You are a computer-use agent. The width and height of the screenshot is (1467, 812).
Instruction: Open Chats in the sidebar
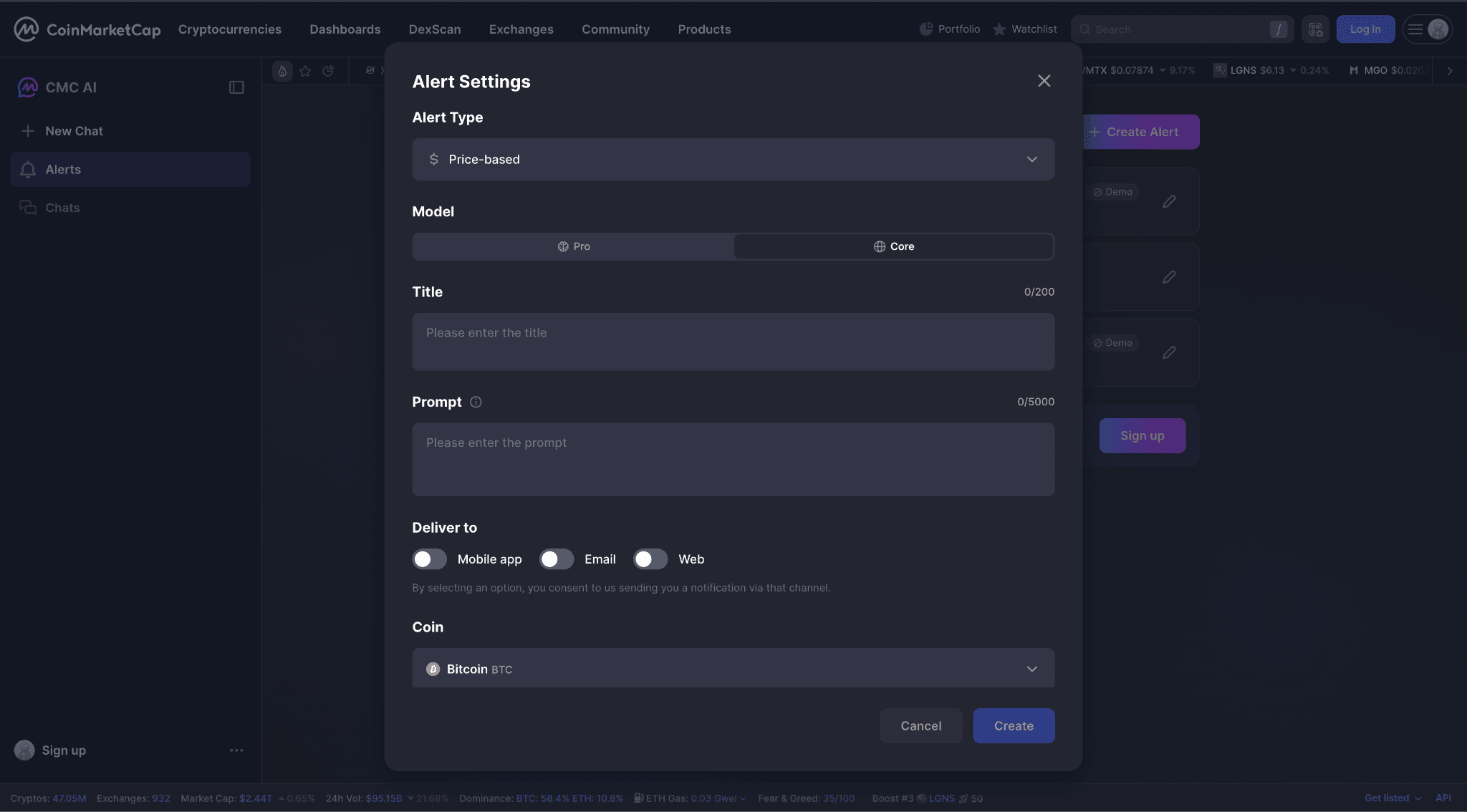pyautogui.click(x=130, y=208)
